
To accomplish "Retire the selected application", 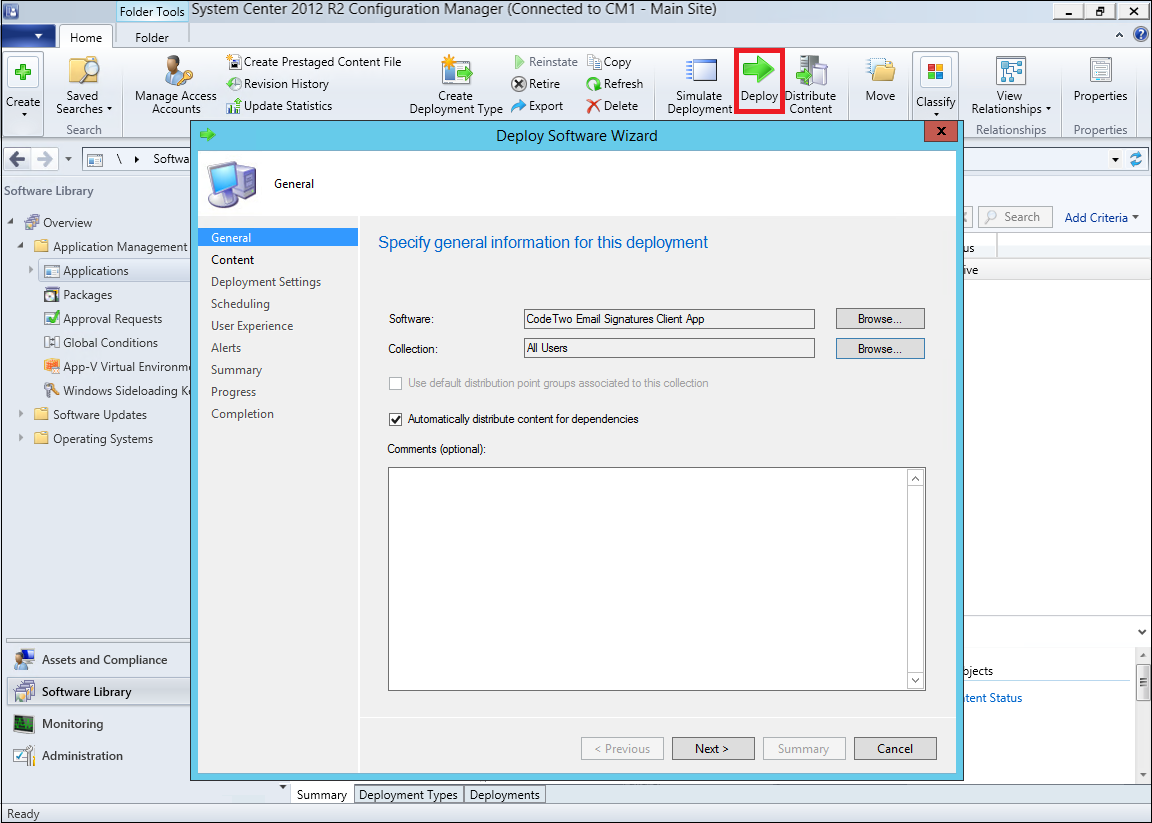I will click(x=536, y=84).
